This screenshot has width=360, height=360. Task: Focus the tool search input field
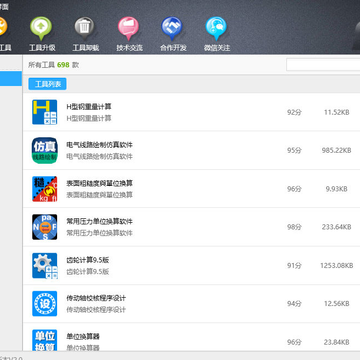coord(323,65)
